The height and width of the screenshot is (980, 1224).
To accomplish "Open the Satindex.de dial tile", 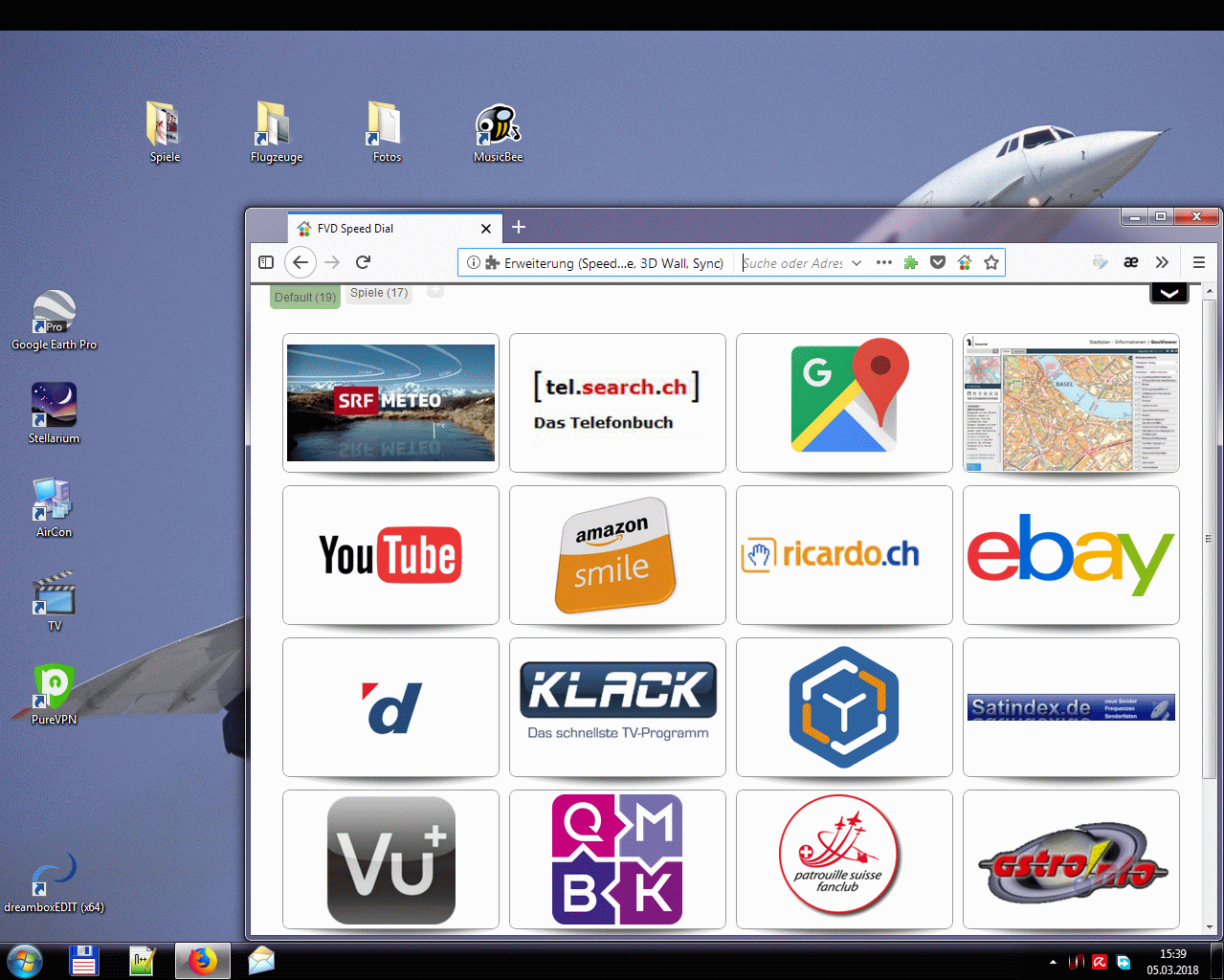I will 1071,707.
